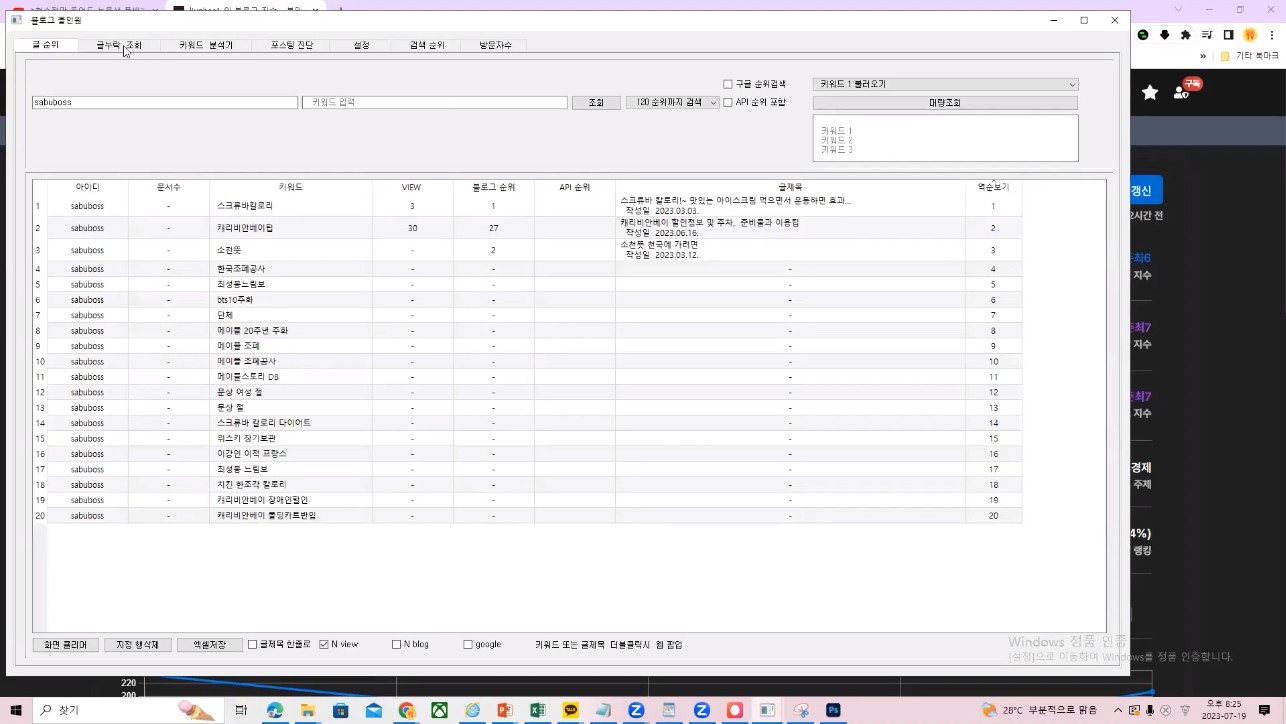
Task: Enable the 구글 순위검색 checkbox
Action: coord(728,84)
